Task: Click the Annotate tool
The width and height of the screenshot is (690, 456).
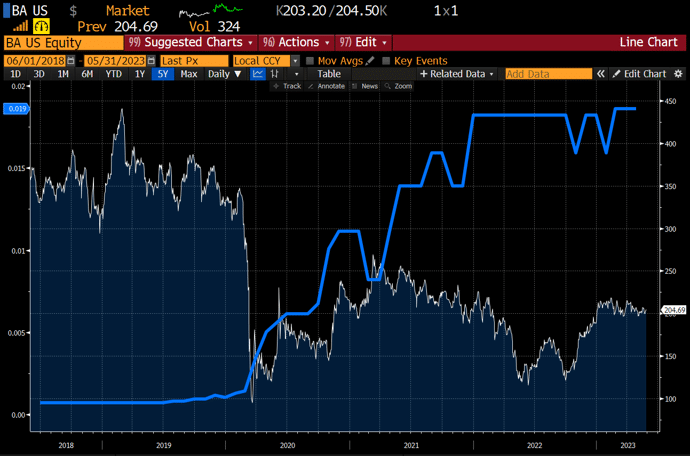Action: [x=327, y=86]
